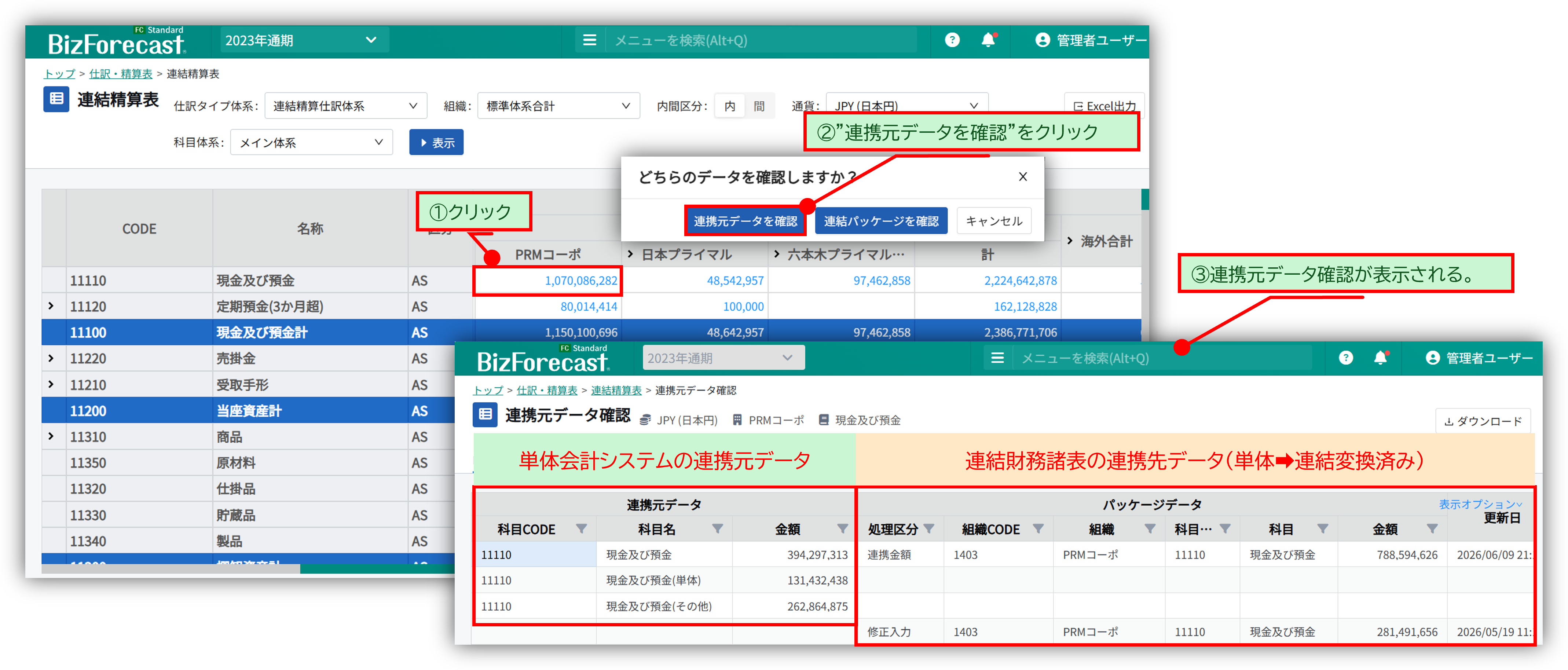Open 管理者ユーザー account in front window
The image size is (1568, 670).
point(1479,358)
